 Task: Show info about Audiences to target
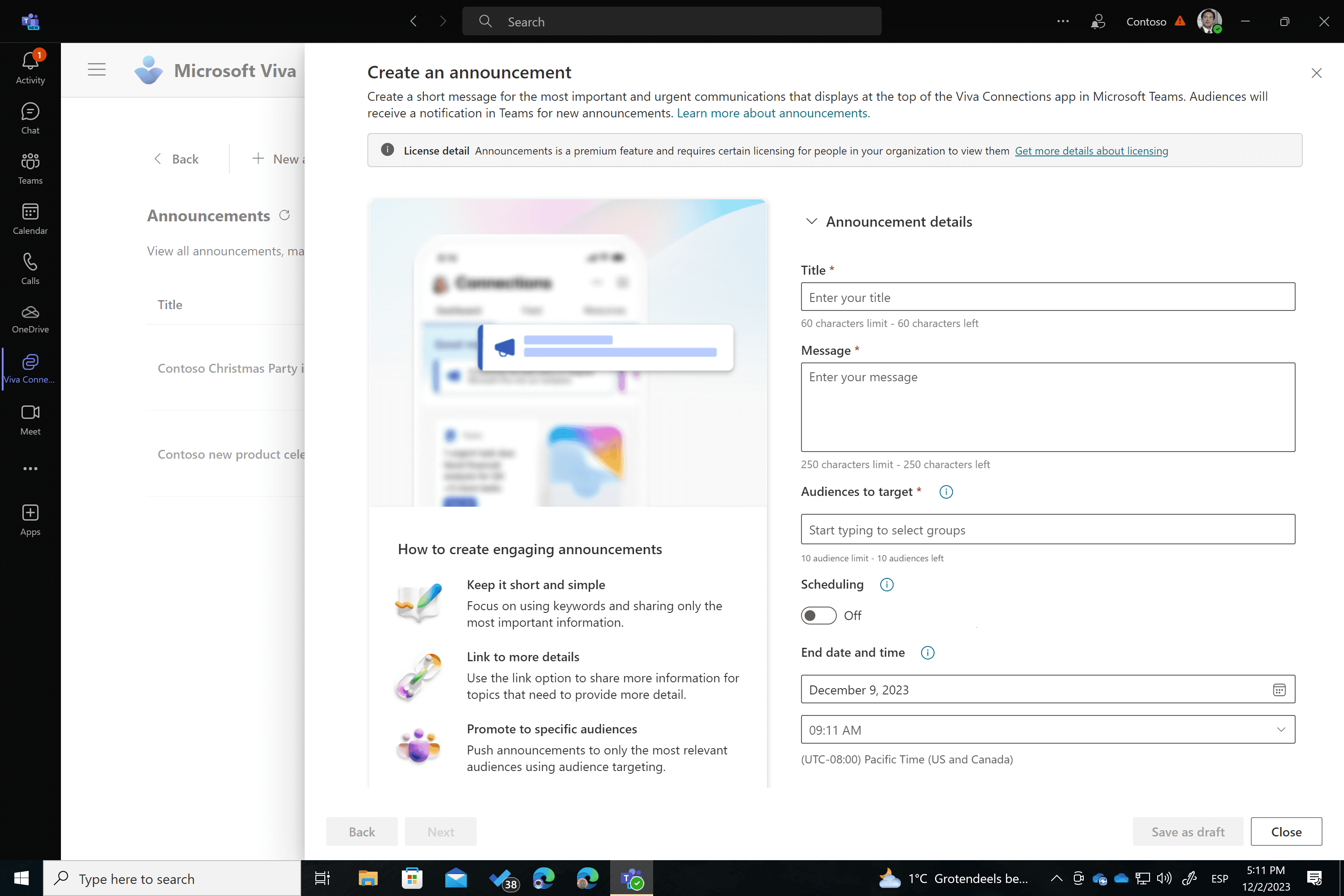946,492
